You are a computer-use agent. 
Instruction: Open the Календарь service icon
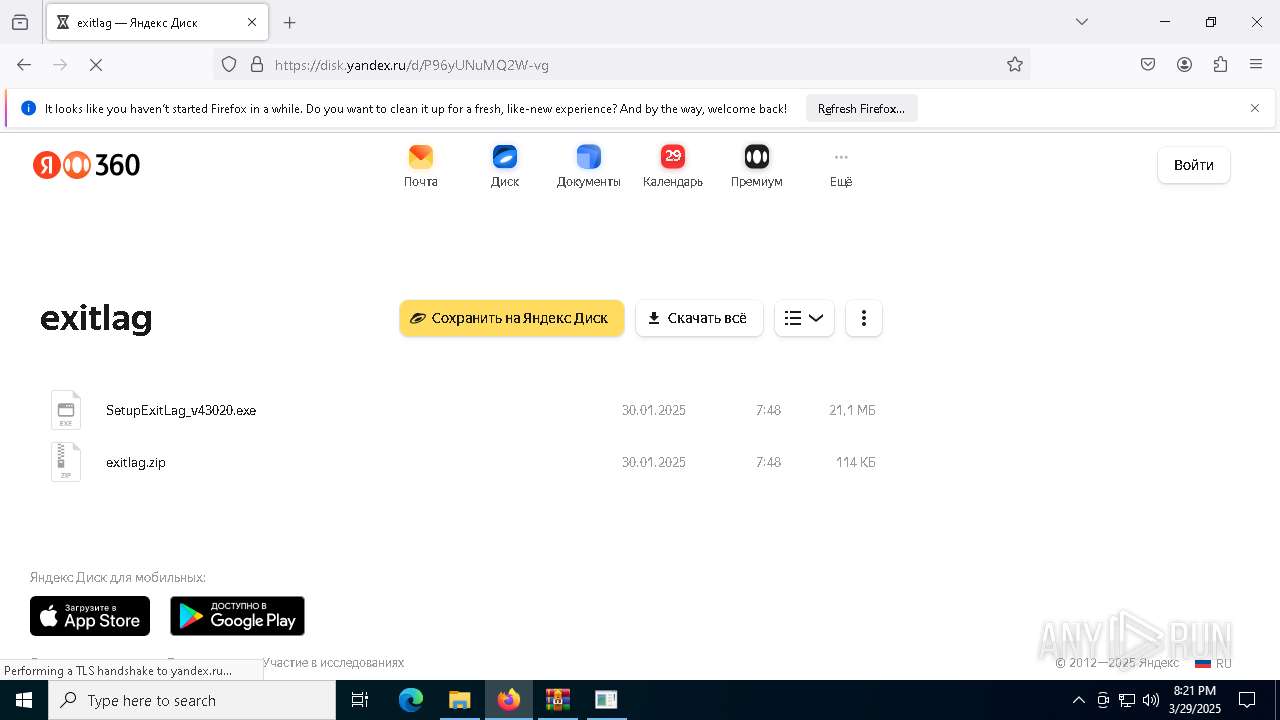[x=673, y=166]
